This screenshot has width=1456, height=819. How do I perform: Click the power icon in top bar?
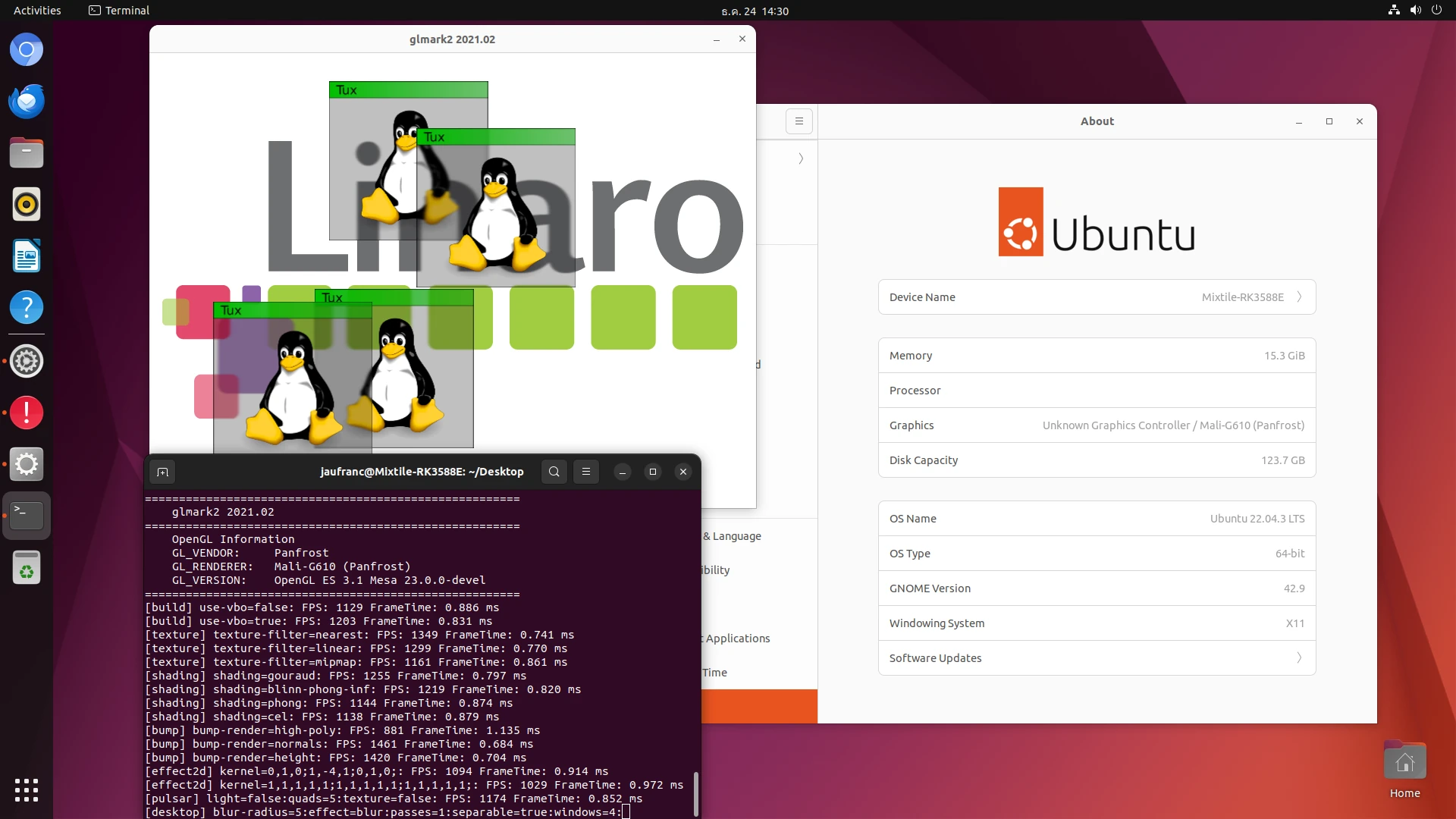pos(1436,11)
